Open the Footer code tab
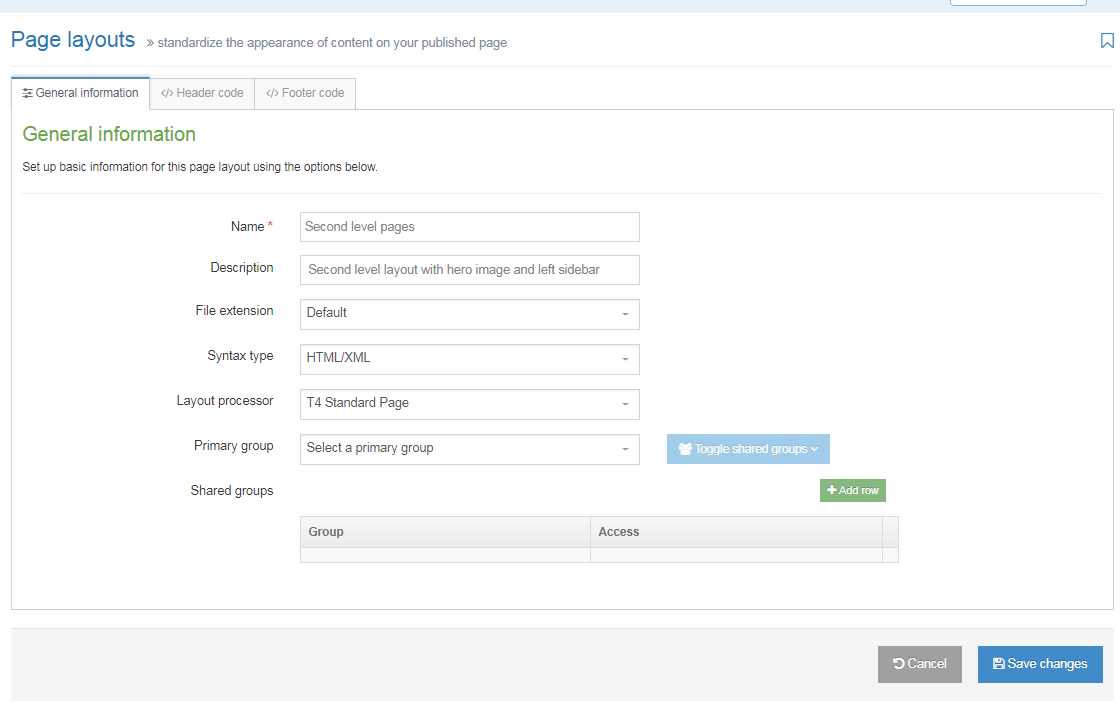 (305, 93)
